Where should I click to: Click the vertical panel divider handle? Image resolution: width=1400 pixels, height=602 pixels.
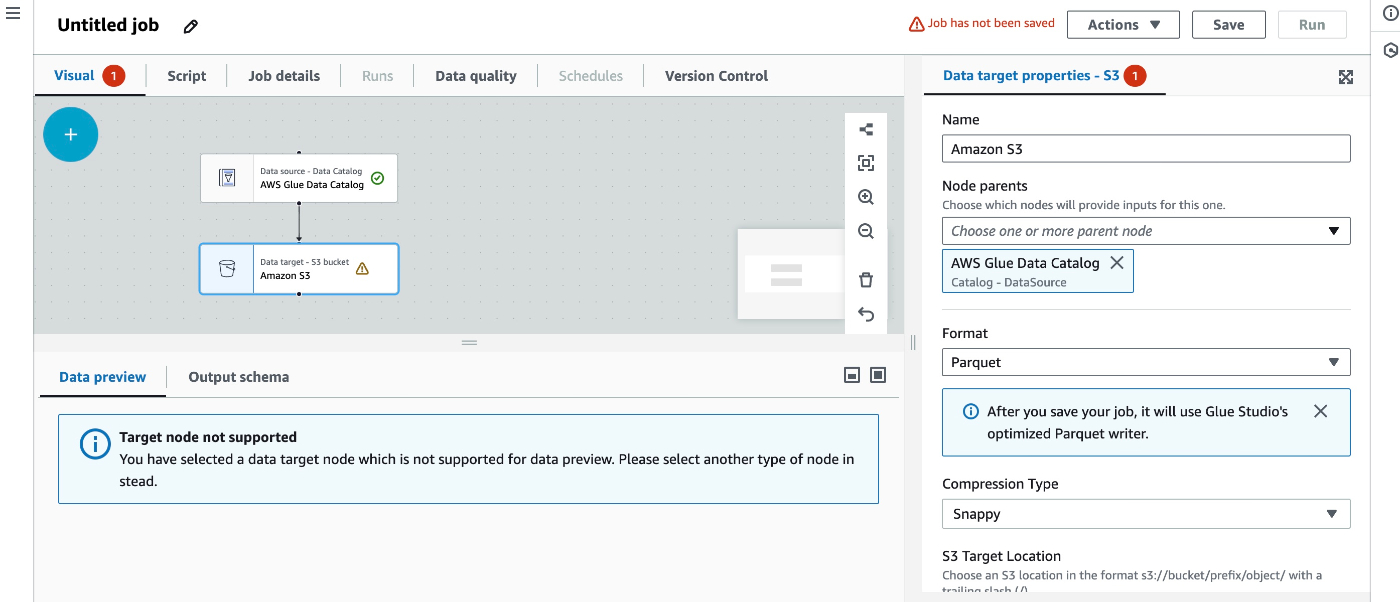tap(912, 343)
